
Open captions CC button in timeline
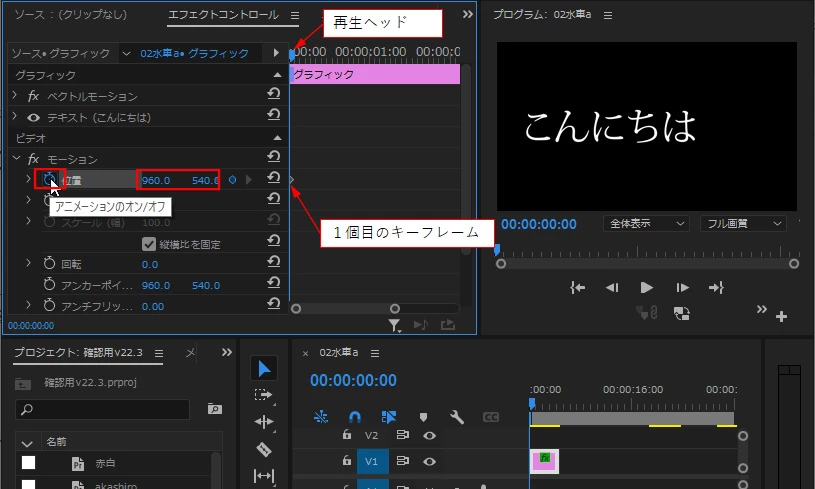pyautogui.click(x=491, y=417)
